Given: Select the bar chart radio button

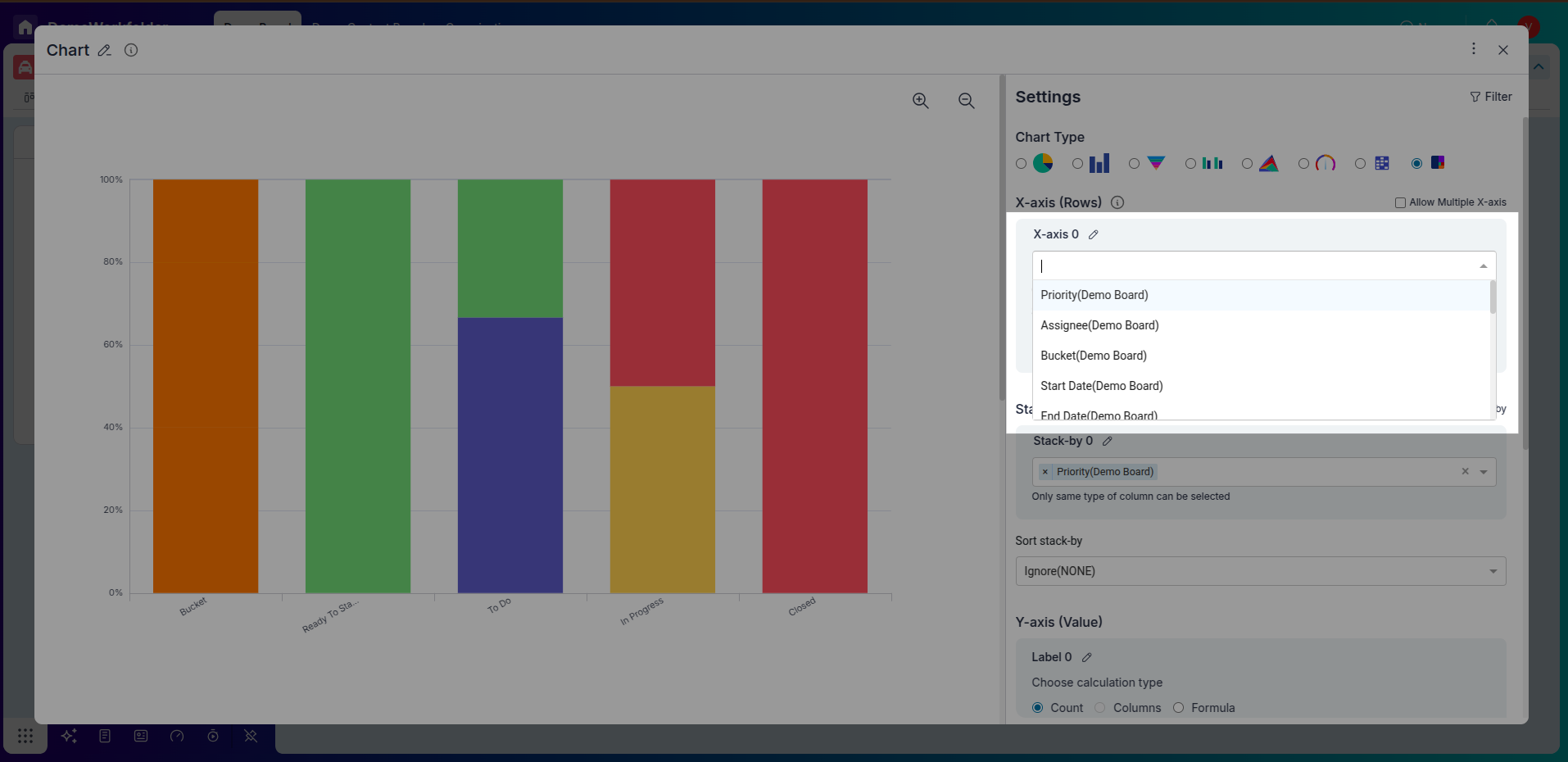Looking at the screenshot, I should click(x=1077, y=164).
